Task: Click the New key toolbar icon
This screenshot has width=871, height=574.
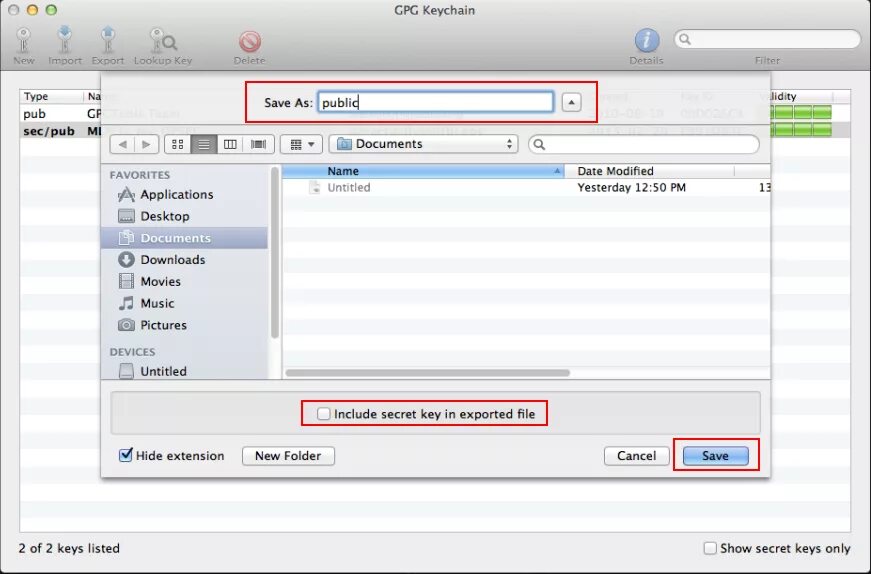Action: (x=24, y=42)
